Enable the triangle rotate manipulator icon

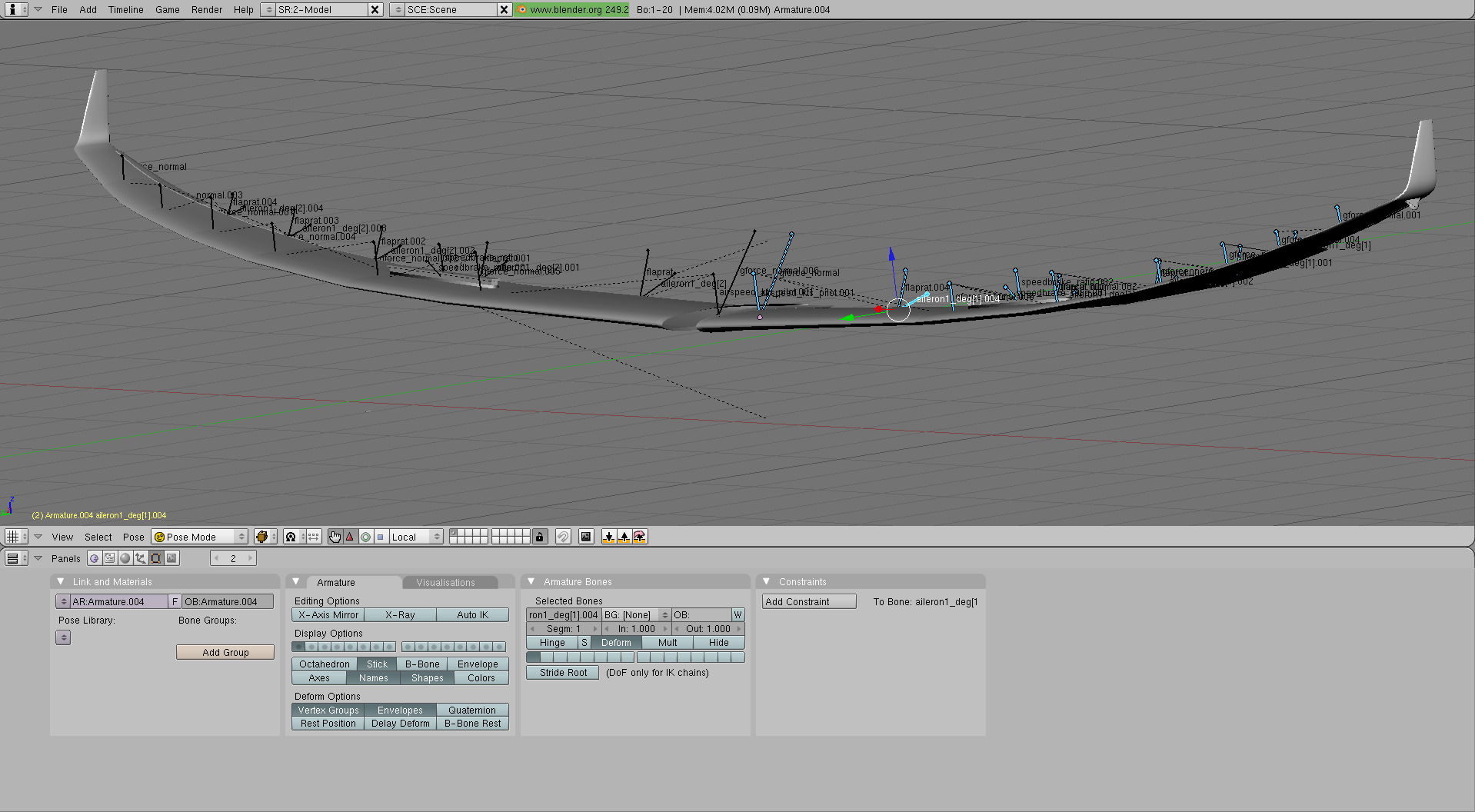[x=350, y=537]
